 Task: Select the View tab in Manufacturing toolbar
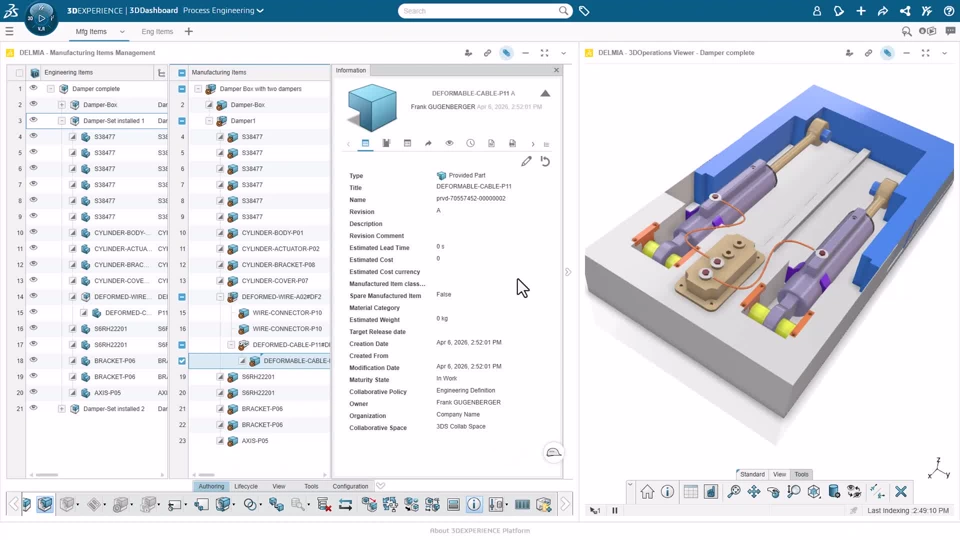pos(279,486)
